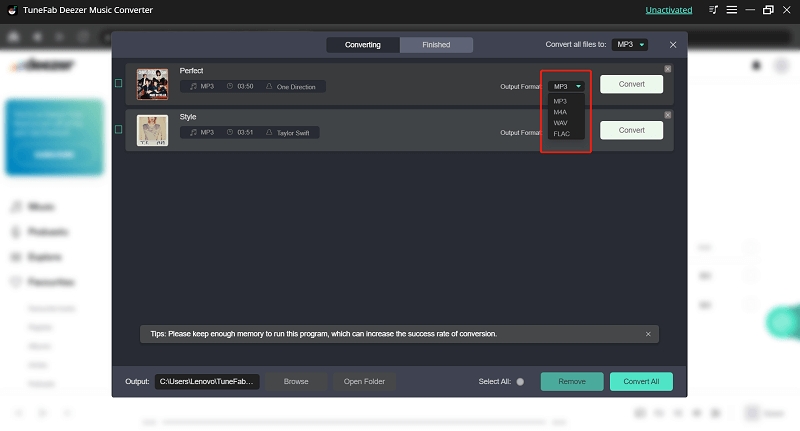Viewport: 800px width, 431px height.
Task: Switch to the Finished tab
Action: [x=436, y=45]
